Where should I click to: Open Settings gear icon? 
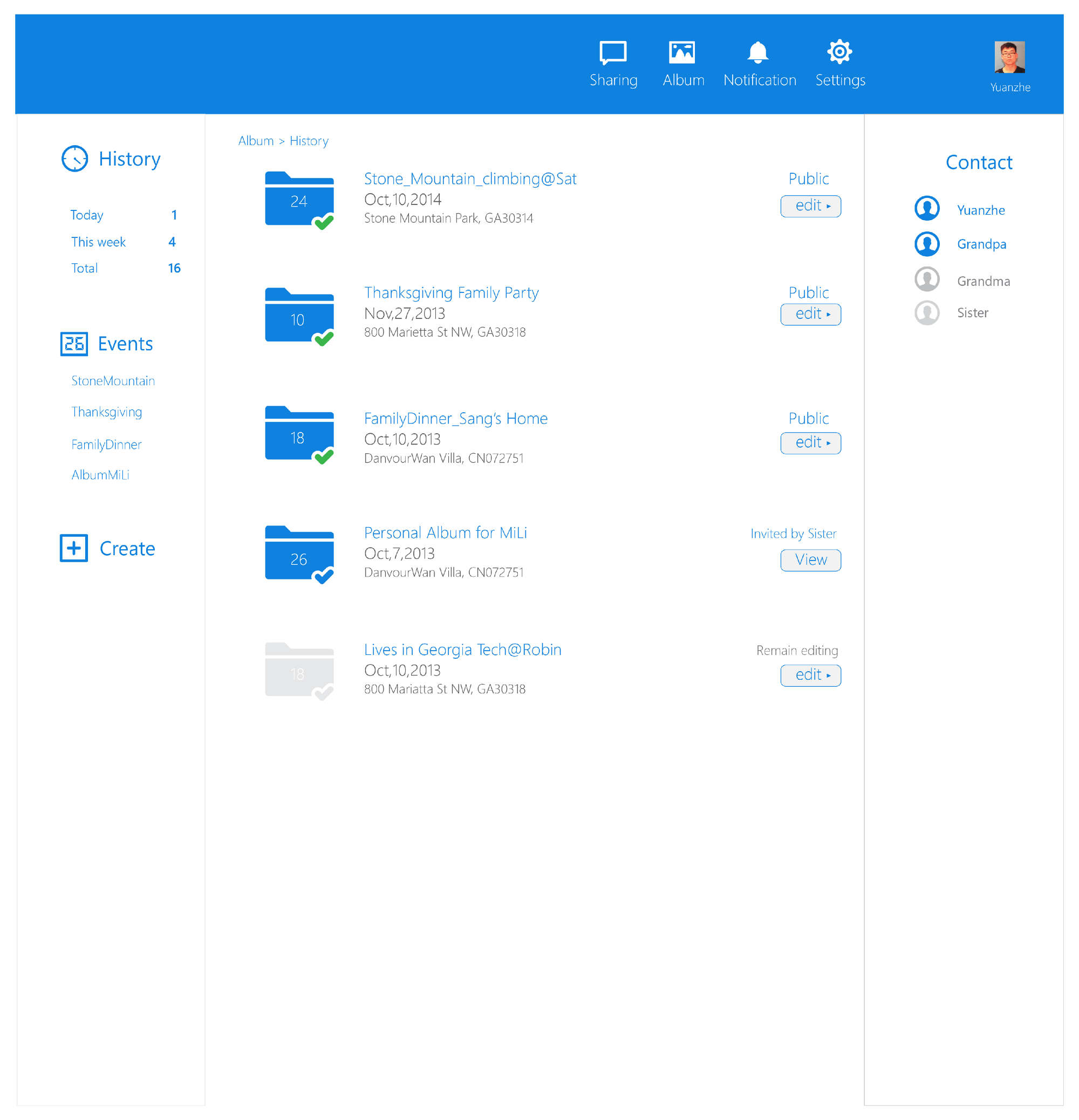(839, 52)
